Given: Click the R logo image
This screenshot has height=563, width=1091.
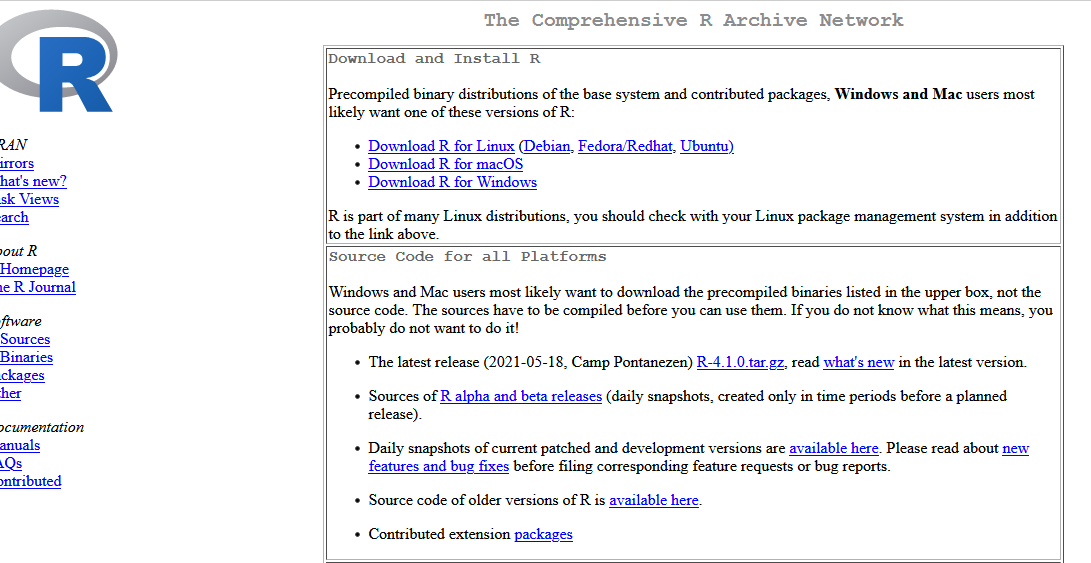Looking at the screenshot, I should click(60, 62).
